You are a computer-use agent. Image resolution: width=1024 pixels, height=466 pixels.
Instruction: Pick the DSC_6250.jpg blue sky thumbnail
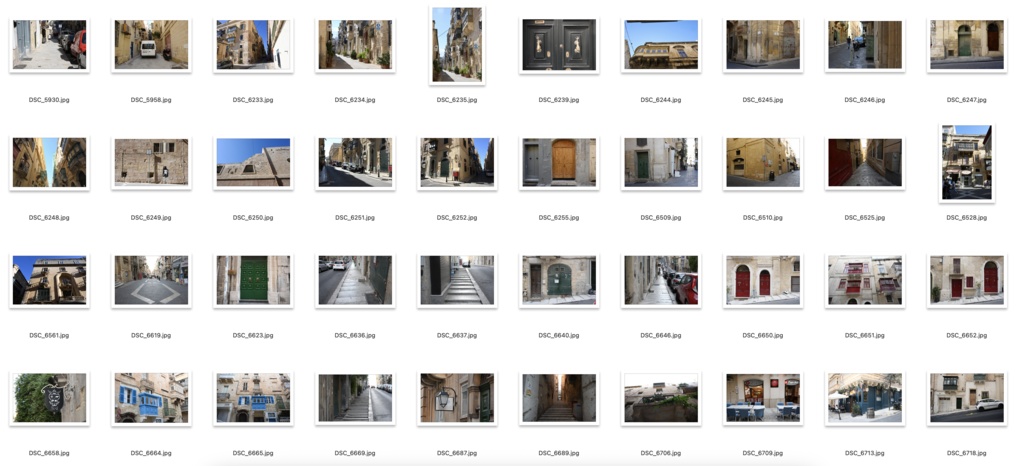[253, 163]
